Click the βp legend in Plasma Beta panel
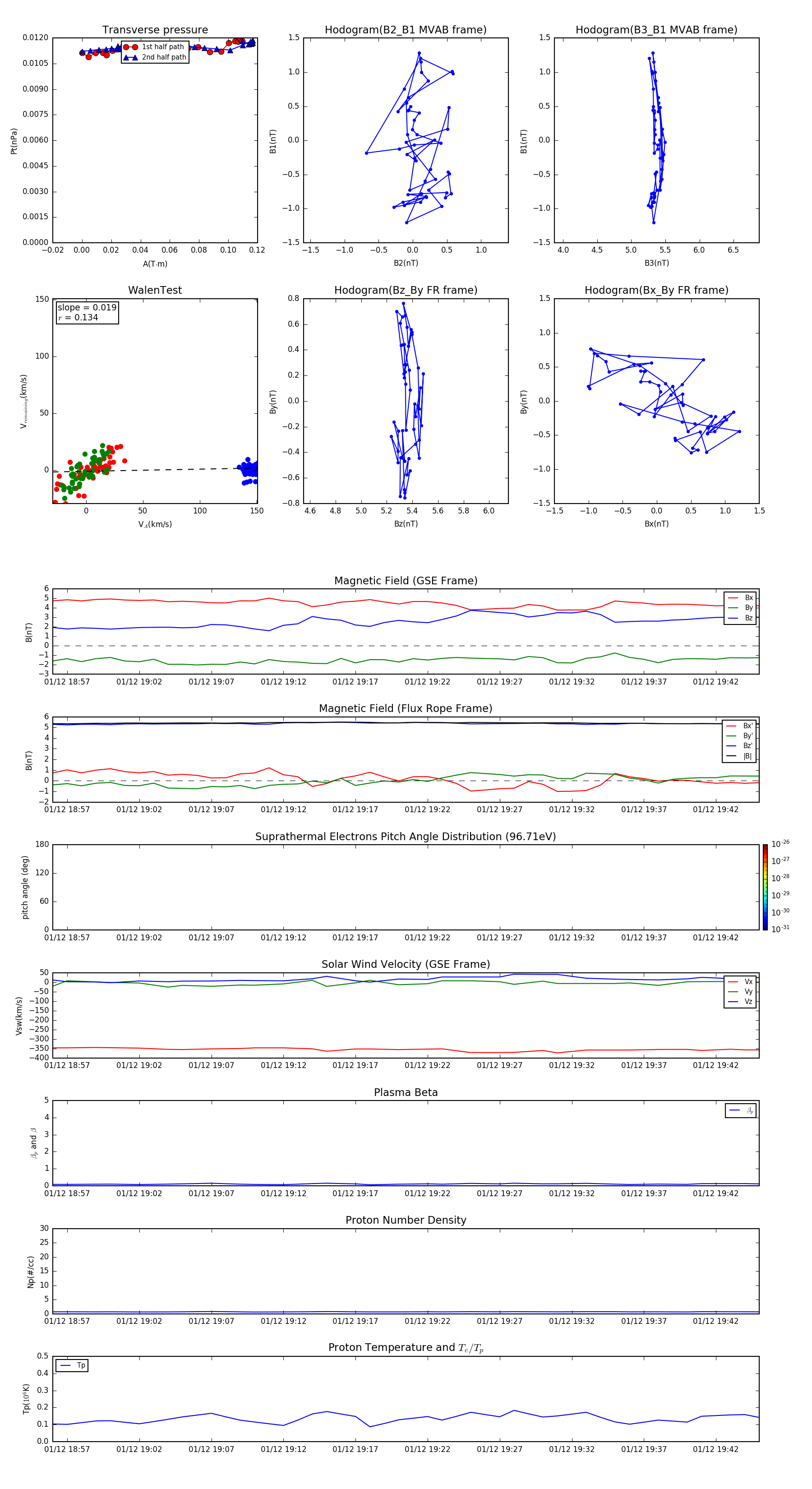 pos(741,1110)
